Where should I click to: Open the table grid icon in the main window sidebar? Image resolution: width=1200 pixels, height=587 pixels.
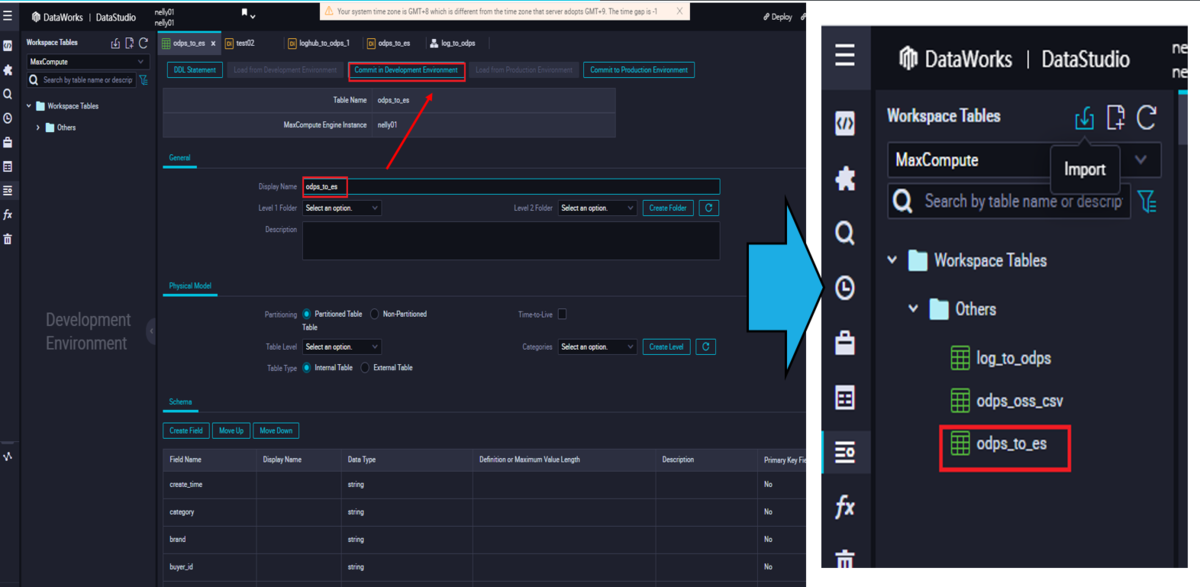pos(8,166)
